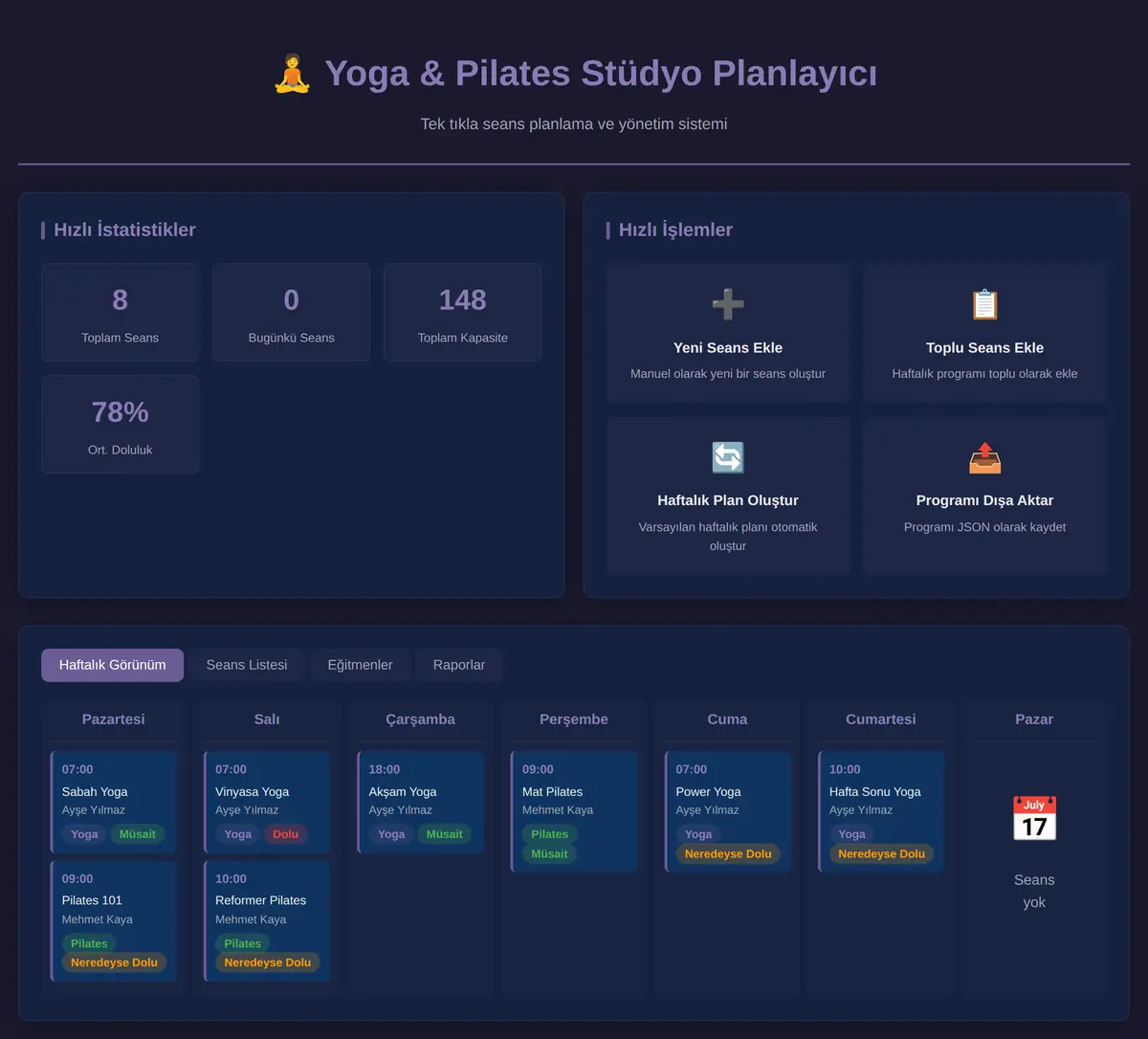
Task: Click the Hızlı İşlemler heading
Action: [x=675, y=230]
